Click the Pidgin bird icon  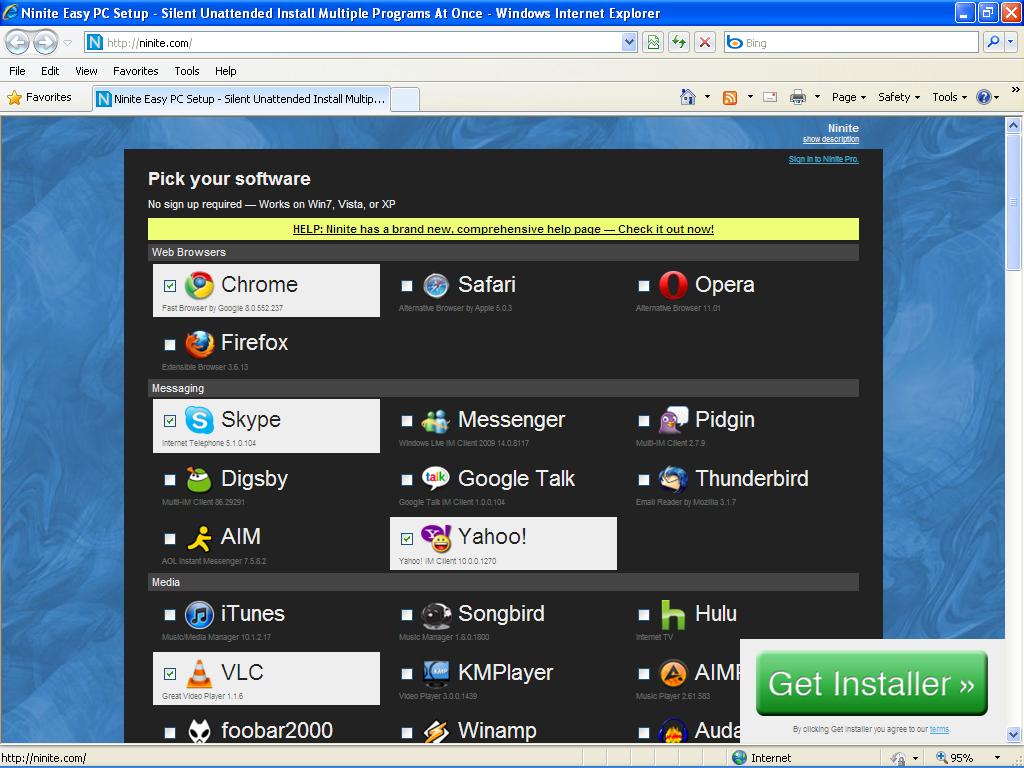coord(673,420)
